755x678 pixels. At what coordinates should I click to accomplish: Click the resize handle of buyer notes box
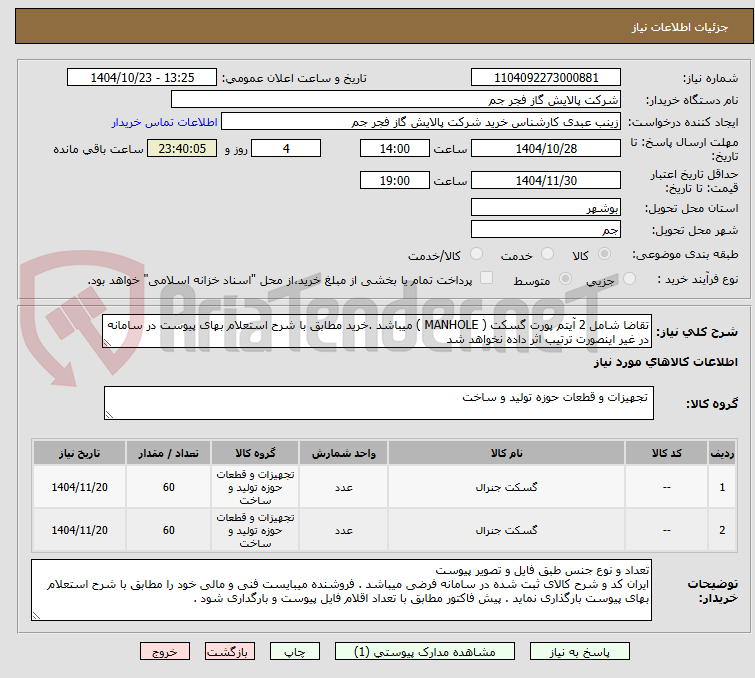[36, 615]
